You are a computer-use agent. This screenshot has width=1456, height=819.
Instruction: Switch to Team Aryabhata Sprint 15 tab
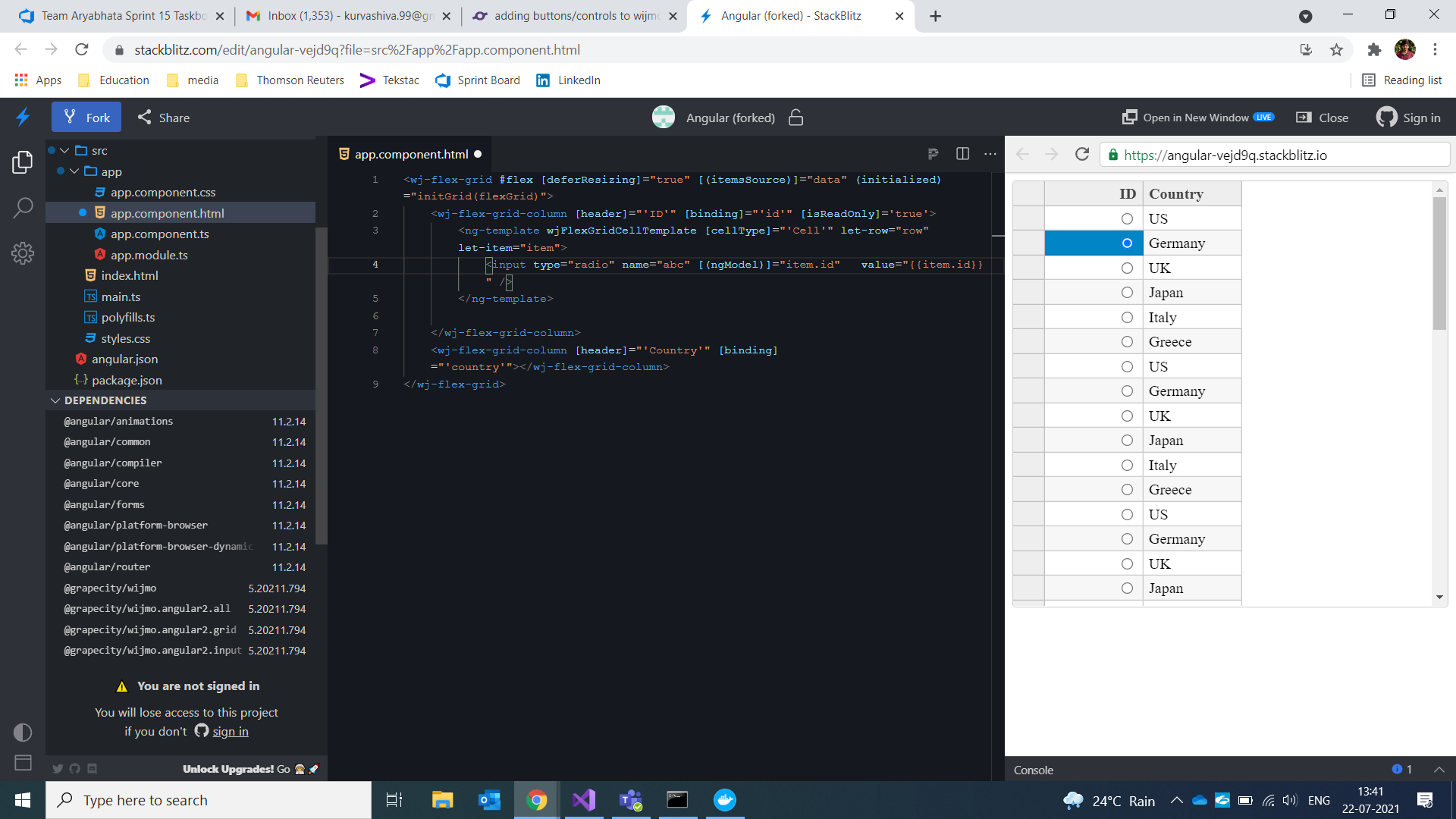tap(121, 16)
